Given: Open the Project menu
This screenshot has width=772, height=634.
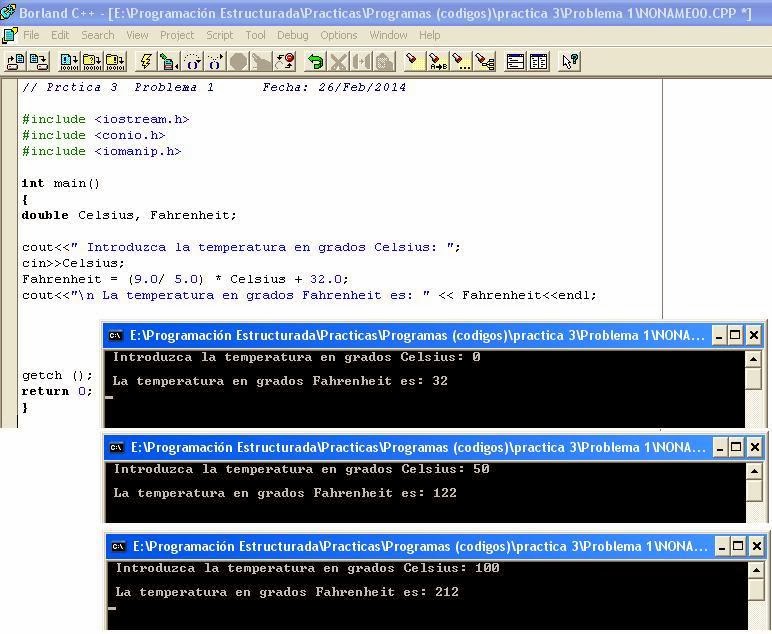Looking at the screenshot, I should 177,35.
